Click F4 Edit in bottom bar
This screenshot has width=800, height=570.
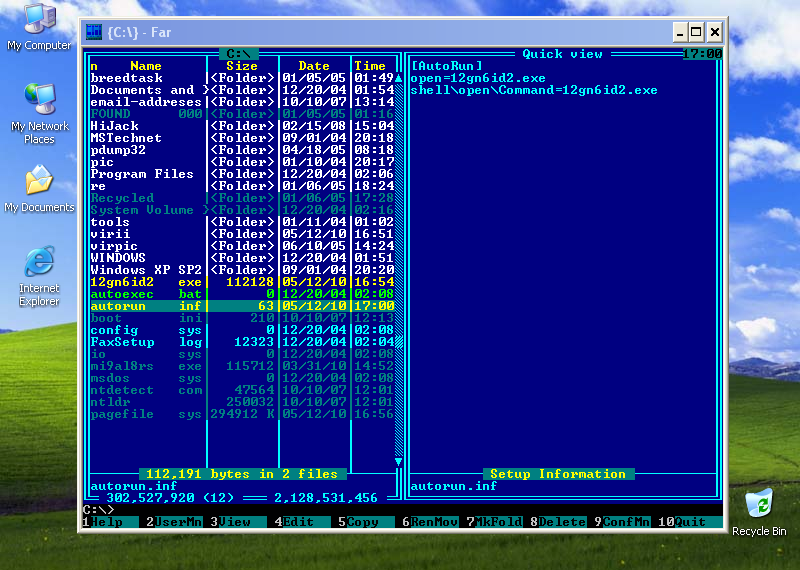pos(297,522)
